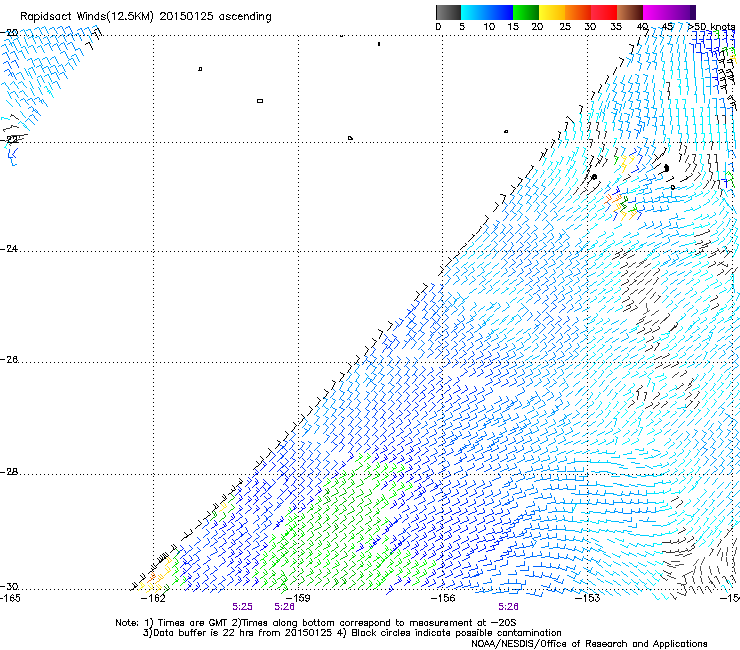Click the '>50 knots' legend label

point(711,27)
